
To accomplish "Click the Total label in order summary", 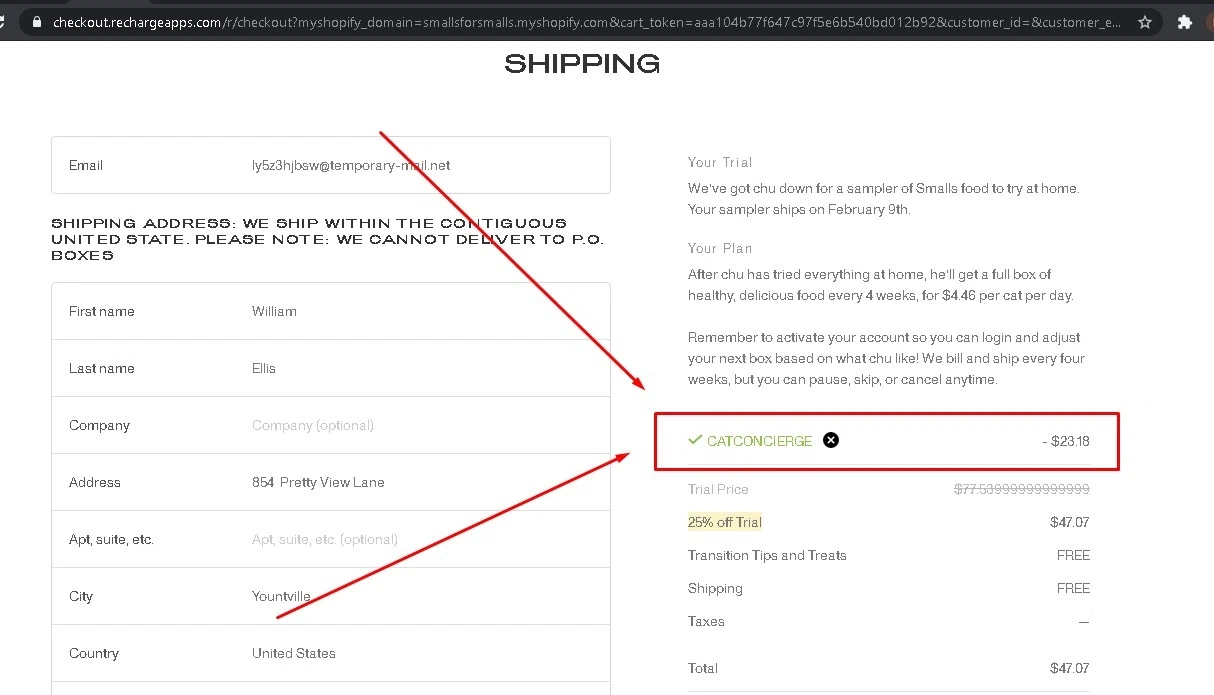I will pyautogui.click(x=703, y=668).
